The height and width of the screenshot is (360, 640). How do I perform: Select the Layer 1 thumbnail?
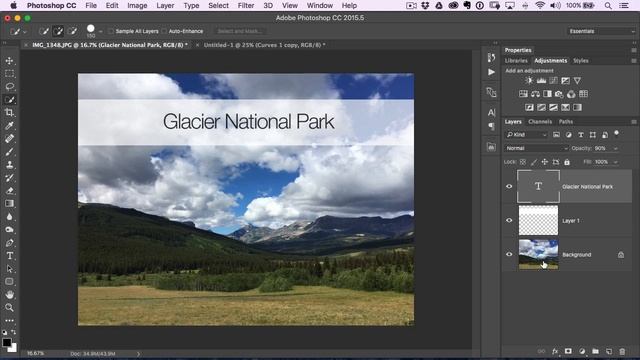click(538, 220)
